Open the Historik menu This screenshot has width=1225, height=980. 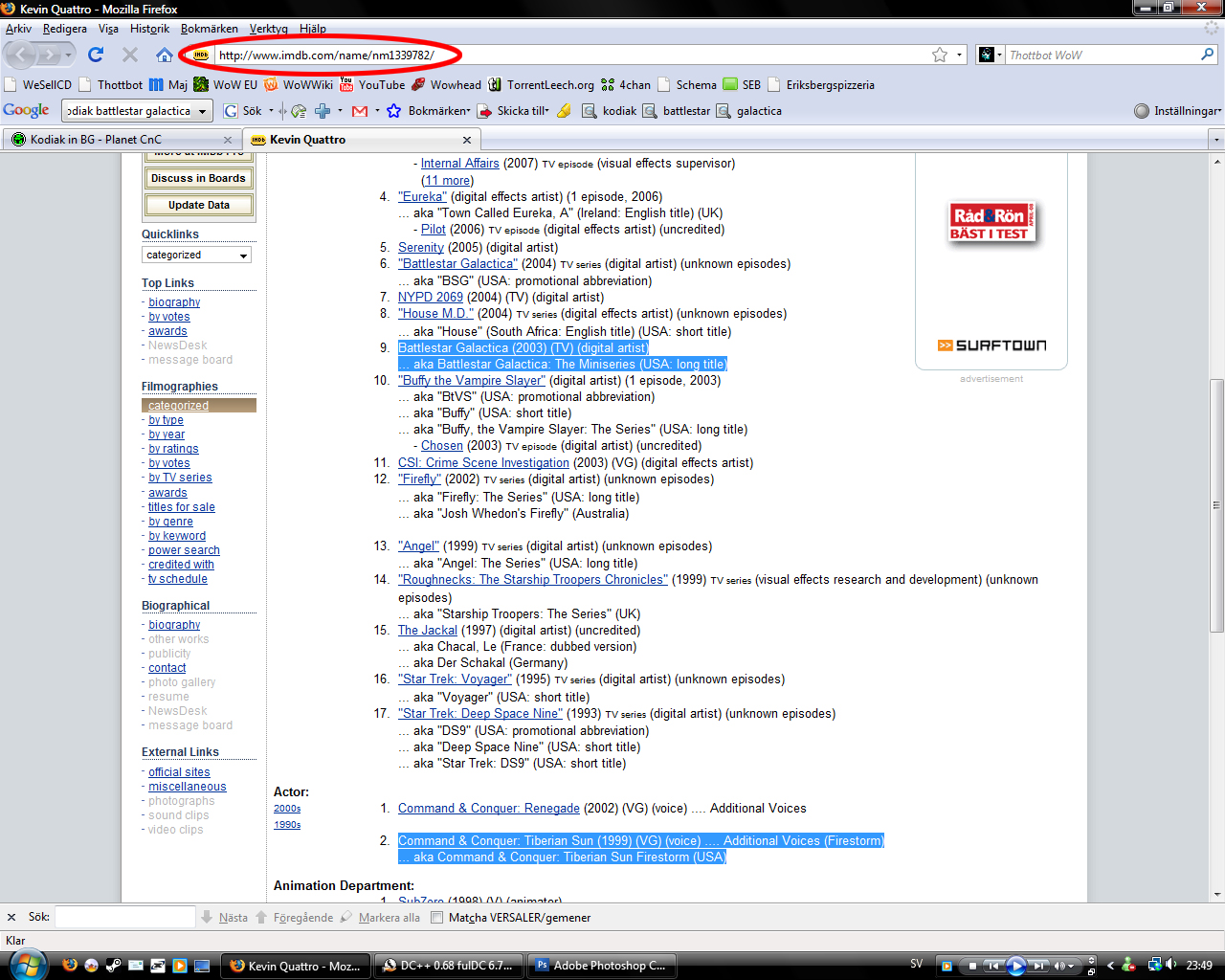point(149,29)
